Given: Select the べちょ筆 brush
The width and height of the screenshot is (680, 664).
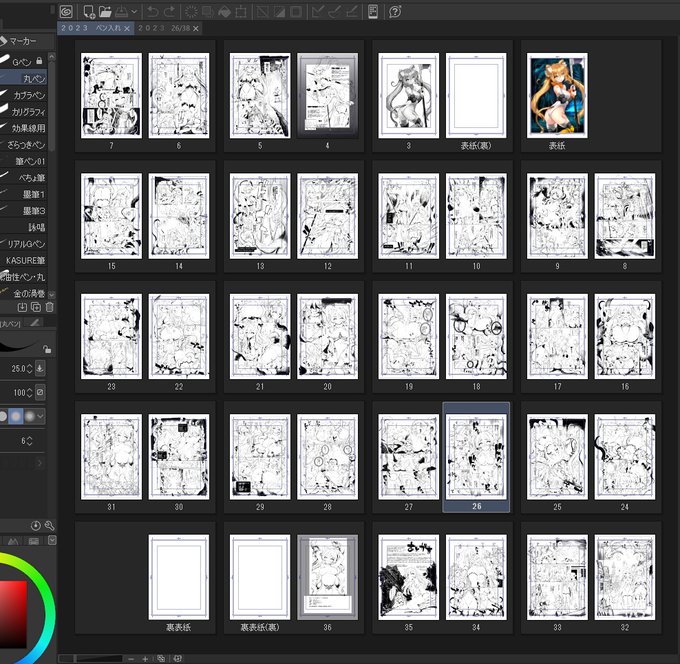Looking at the screenshot, I should coord(23,177).
